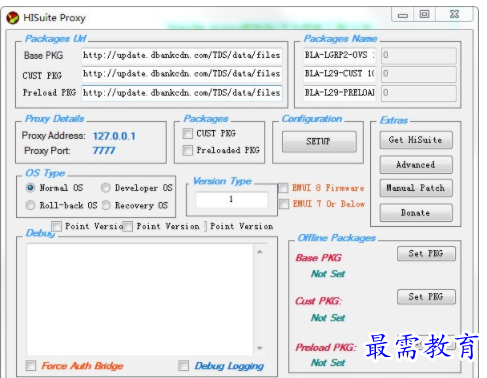The height and width of the screenshot is (378, 487).
Task: Click the Not Set status under Cust PKG
Action: pos(328,318)
